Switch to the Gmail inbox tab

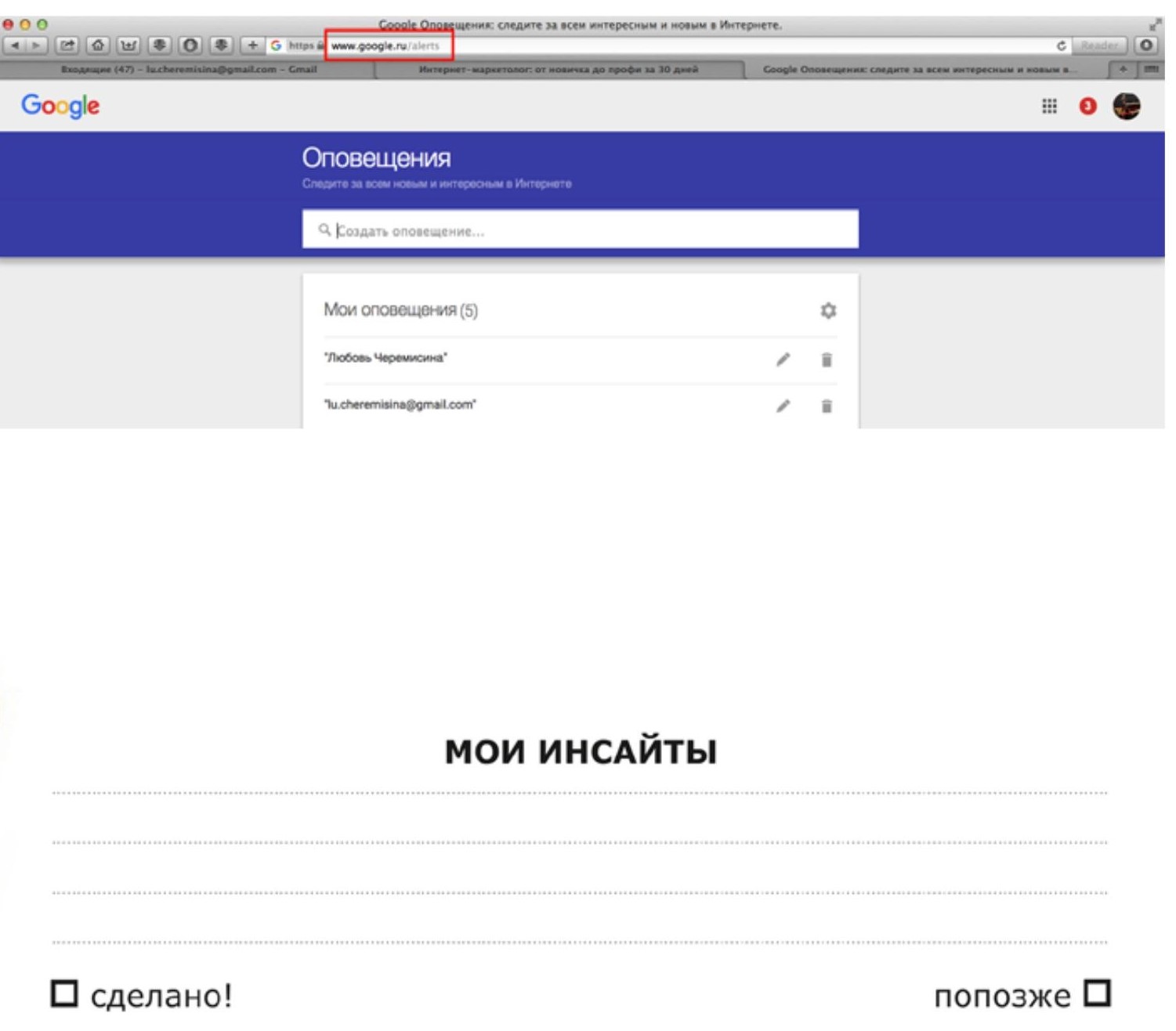tap(188, 70)
